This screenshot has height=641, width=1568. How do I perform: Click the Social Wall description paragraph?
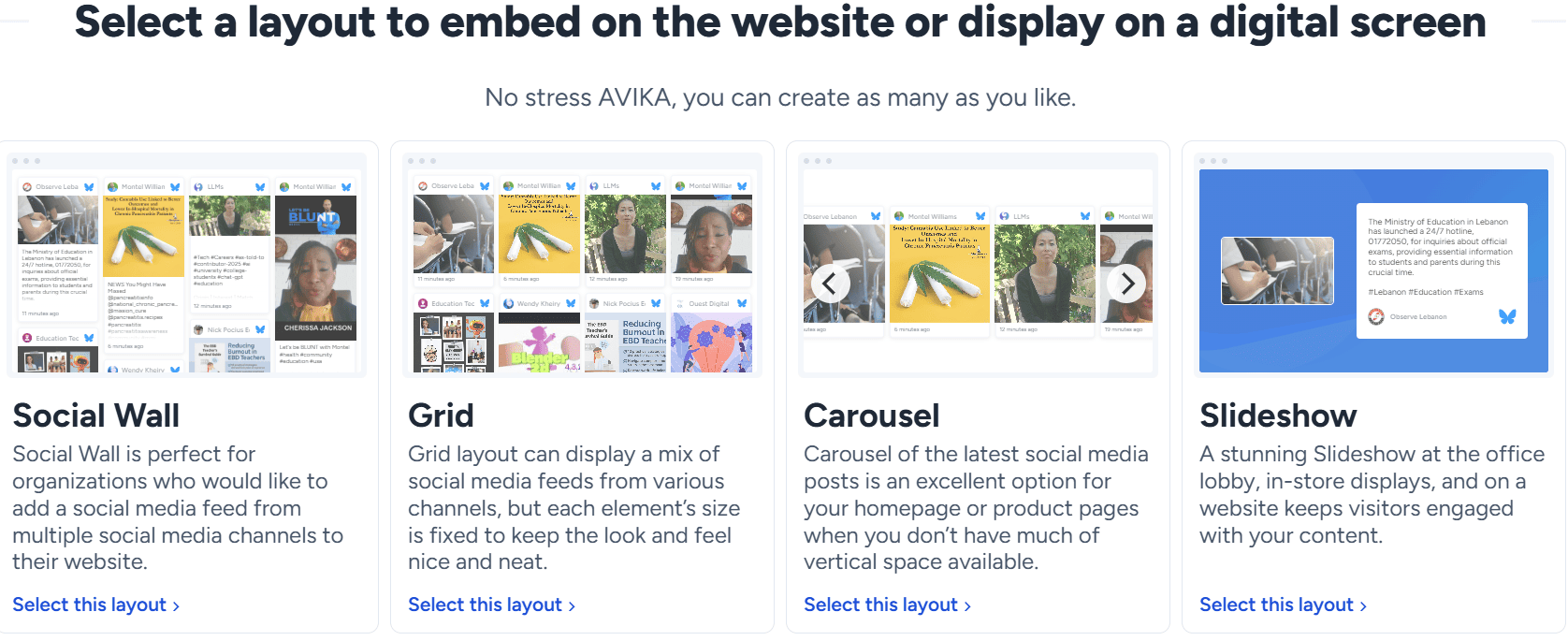pos(178,508)
